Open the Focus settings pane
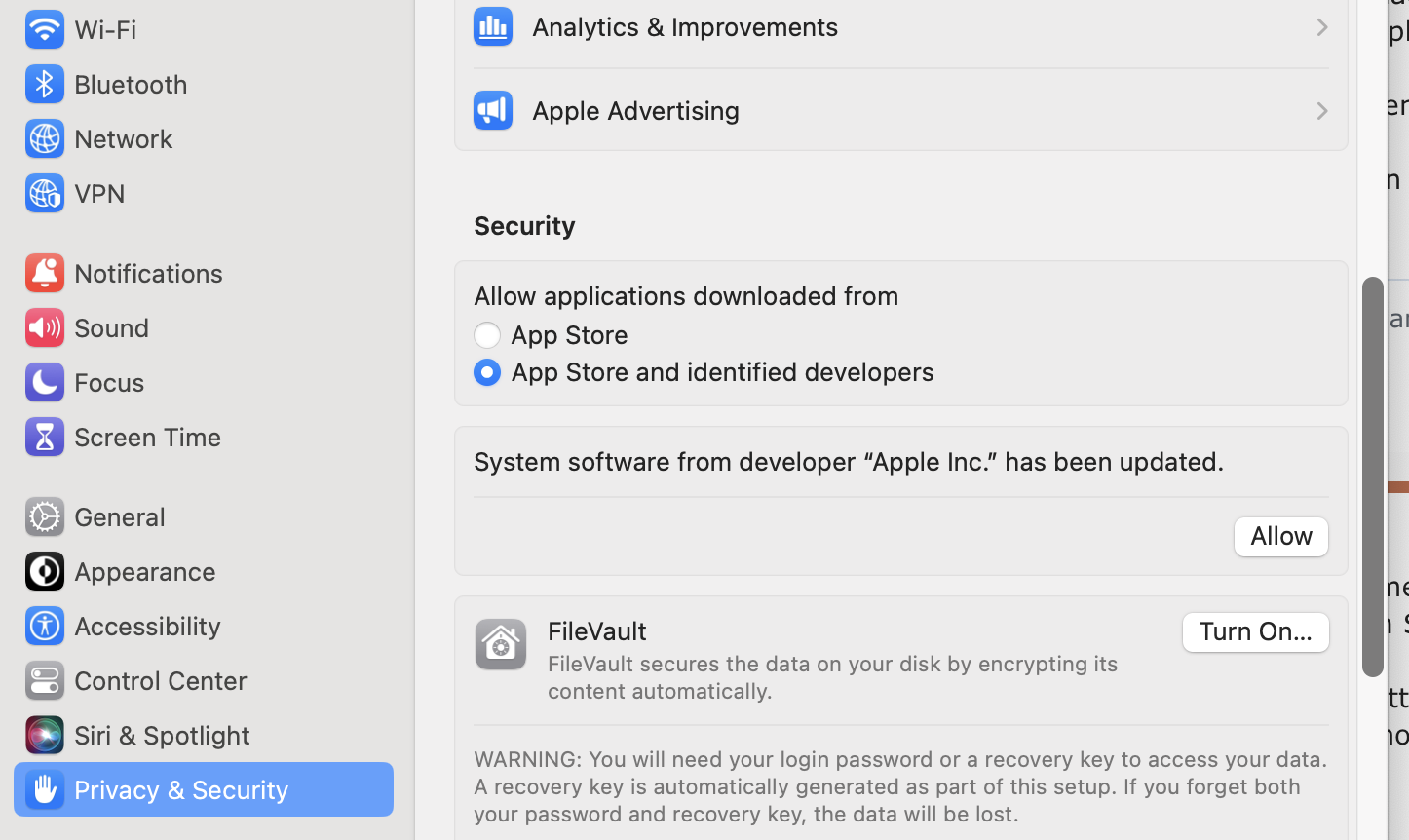Image resolution: width=1409 pixels, height=840 pixels. [x=204, y=382]
